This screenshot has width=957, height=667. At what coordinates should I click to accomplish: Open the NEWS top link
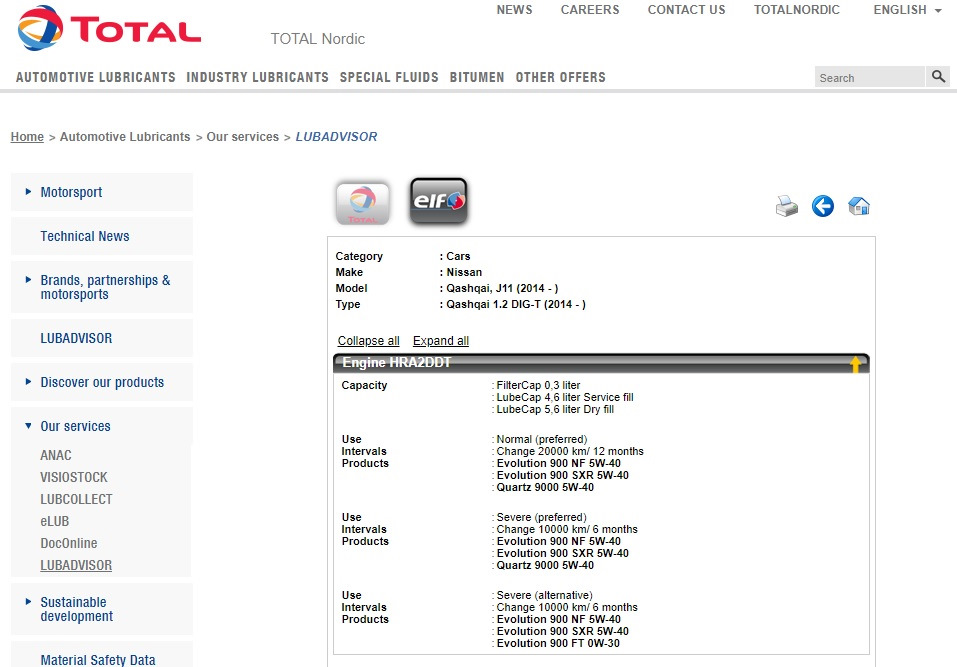(x=515, y=10)
